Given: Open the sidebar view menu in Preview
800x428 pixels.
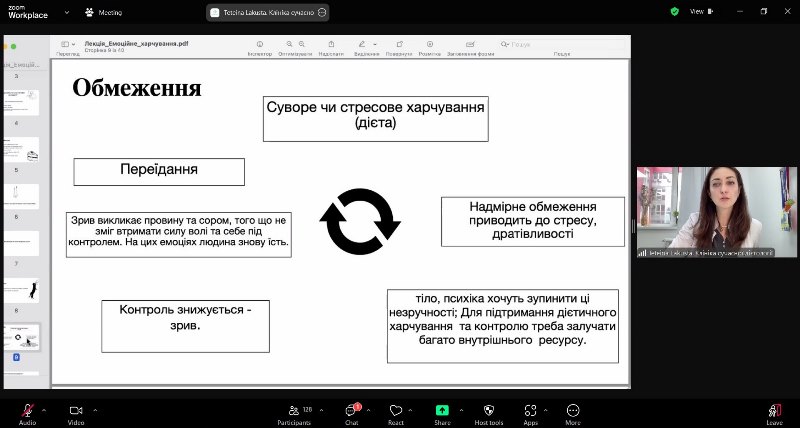Looking at the screenshot, I should pos(68,44).
